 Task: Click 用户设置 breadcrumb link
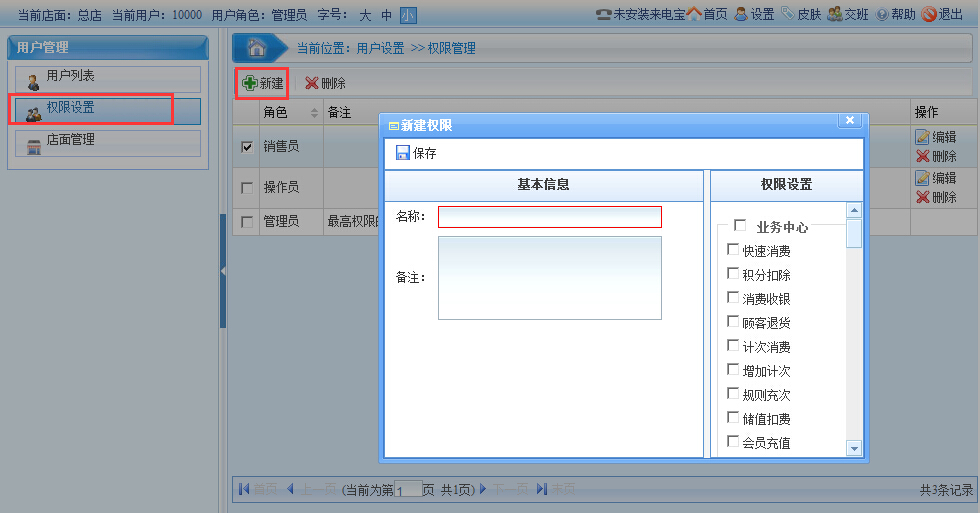click(380, 48)
